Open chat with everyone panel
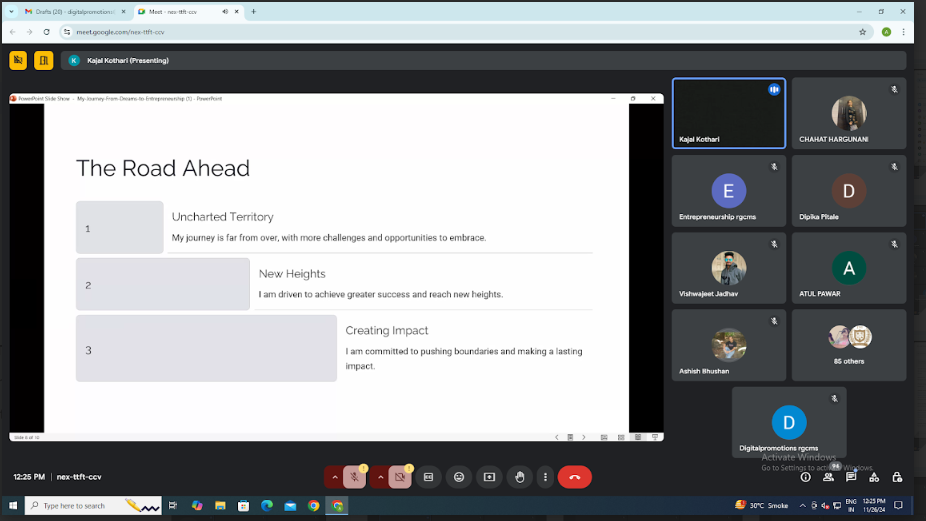The height and width of the screenshot is (521, 926). [851, 478]
